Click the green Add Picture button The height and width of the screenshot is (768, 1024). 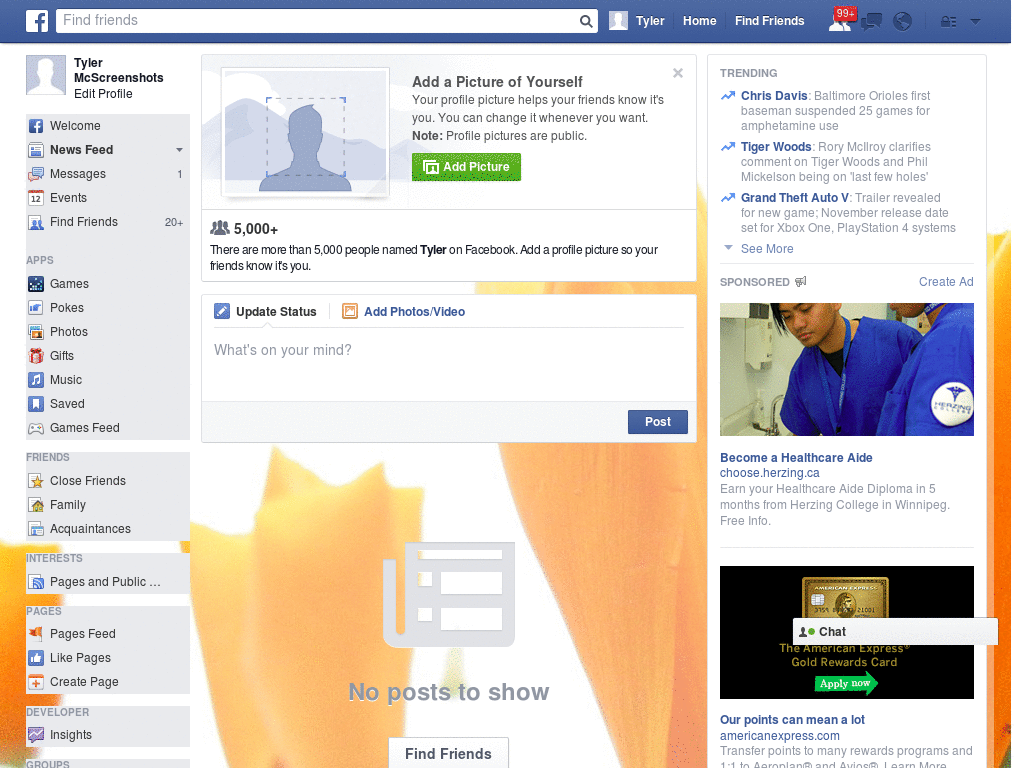(466, 167)
